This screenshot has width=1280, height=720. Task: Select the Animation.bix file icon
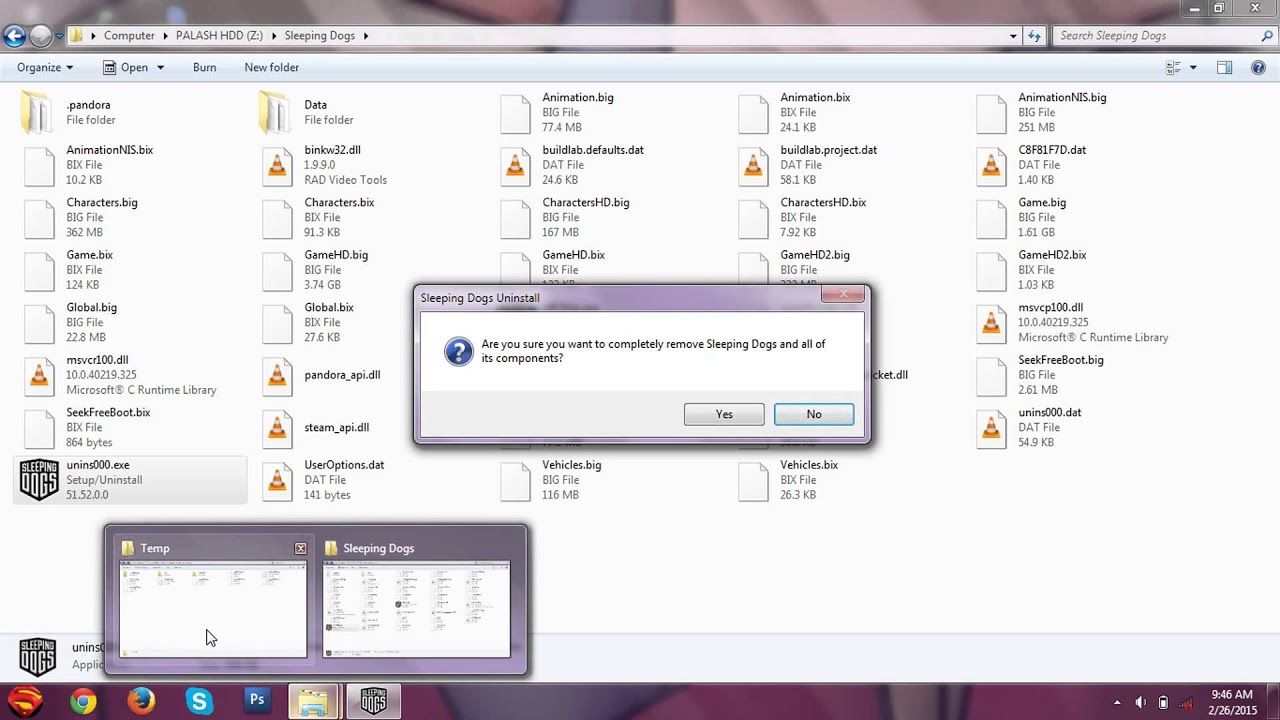[753, 113]
